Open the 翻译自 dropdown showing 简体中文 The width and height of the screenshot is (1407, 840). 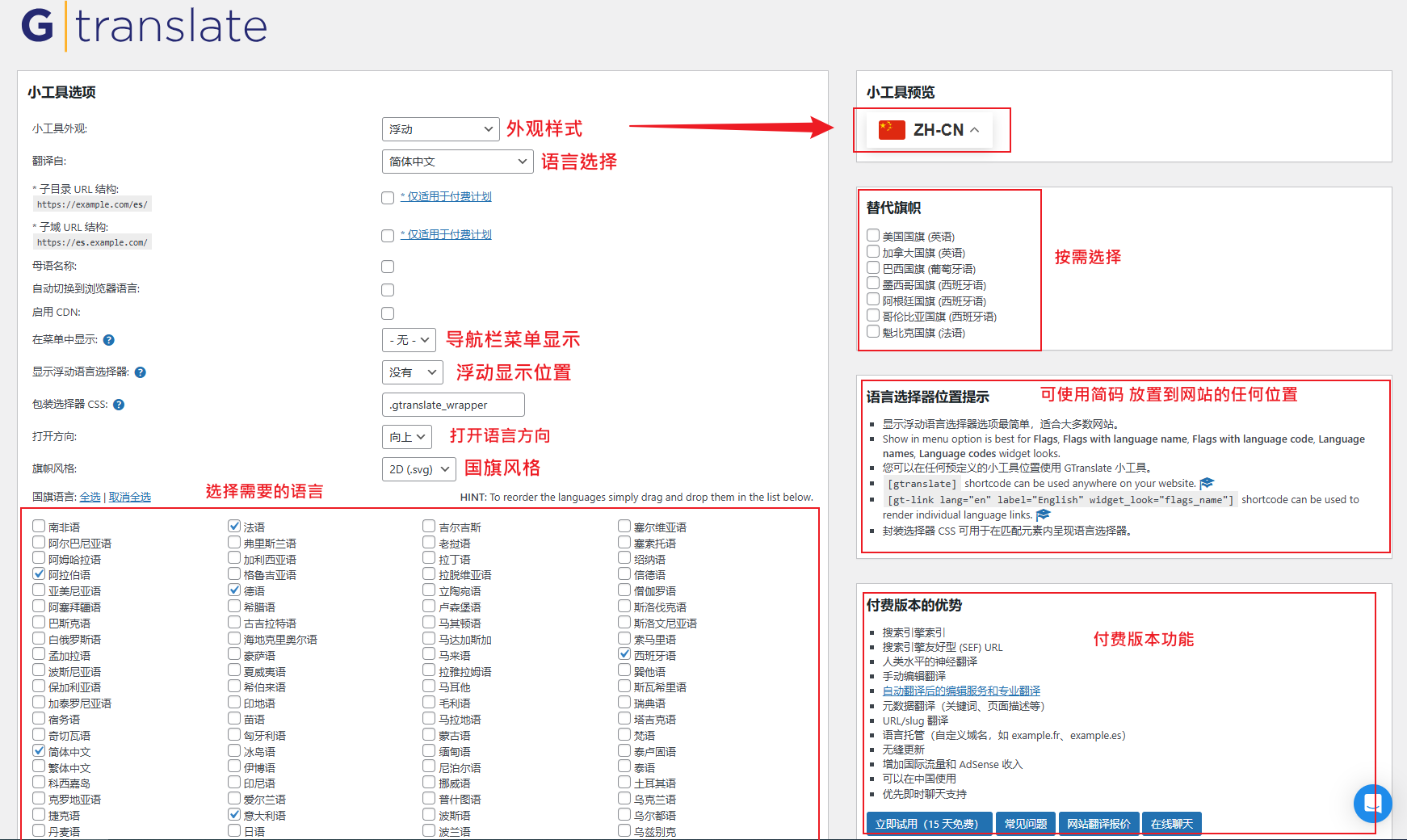click(457, 162)
